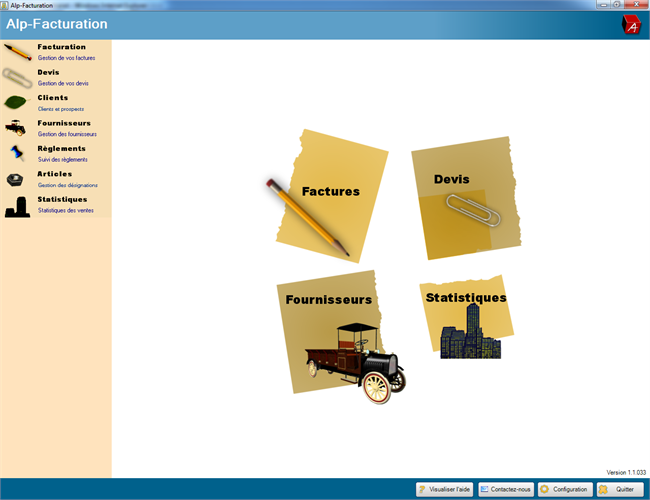This screenshot has width=650, height=500.
Task: Select the 'Clients et prospects' sidebar link
Action: point(61,109)
